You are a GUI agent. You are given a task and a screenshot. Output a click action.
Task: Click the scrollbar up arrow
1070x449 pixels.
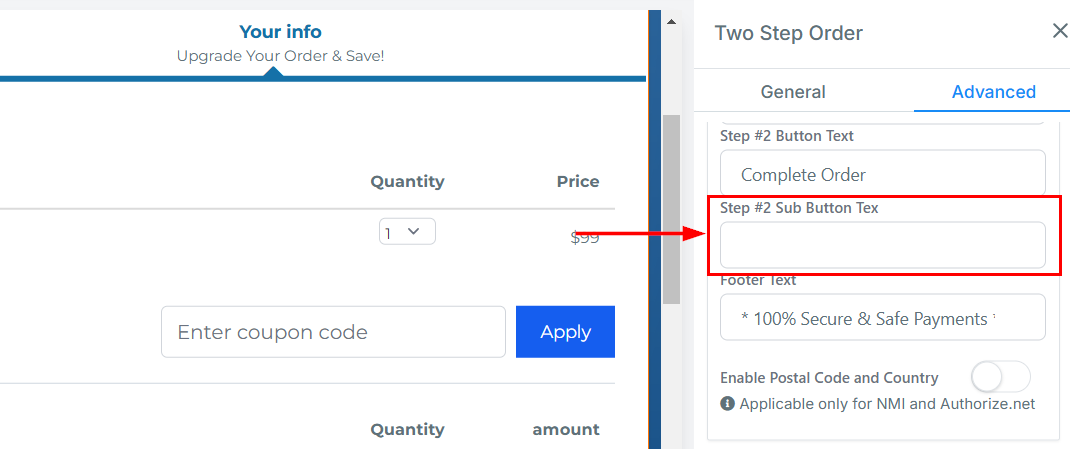pos(672,22)
